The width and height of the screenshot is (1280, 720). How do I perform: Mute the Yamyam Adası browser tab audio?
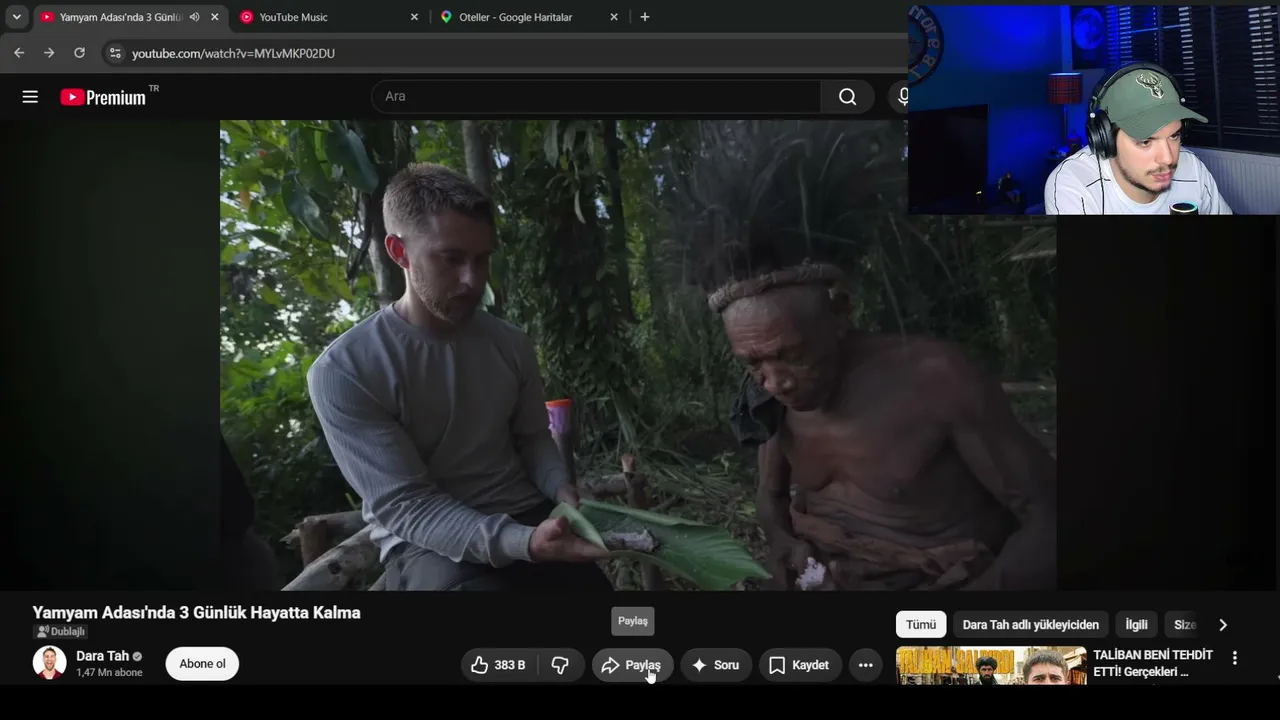tap(194, 17)
